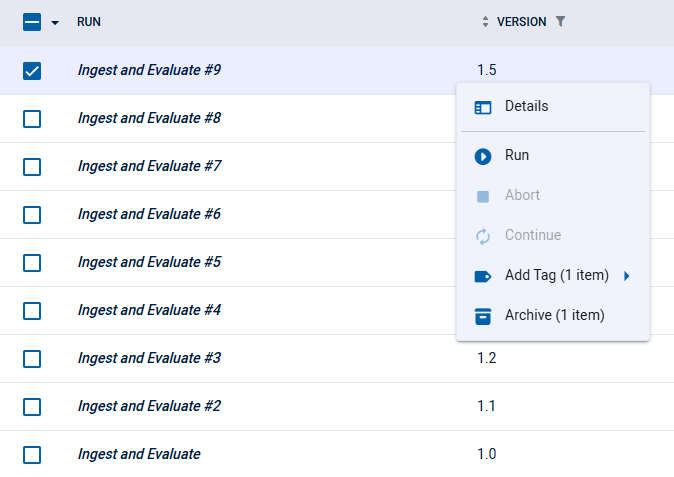Uncheck the Ingest and Evaluate #9 checkbox
The width and height of the screenshot is (674, 477).
32,71
